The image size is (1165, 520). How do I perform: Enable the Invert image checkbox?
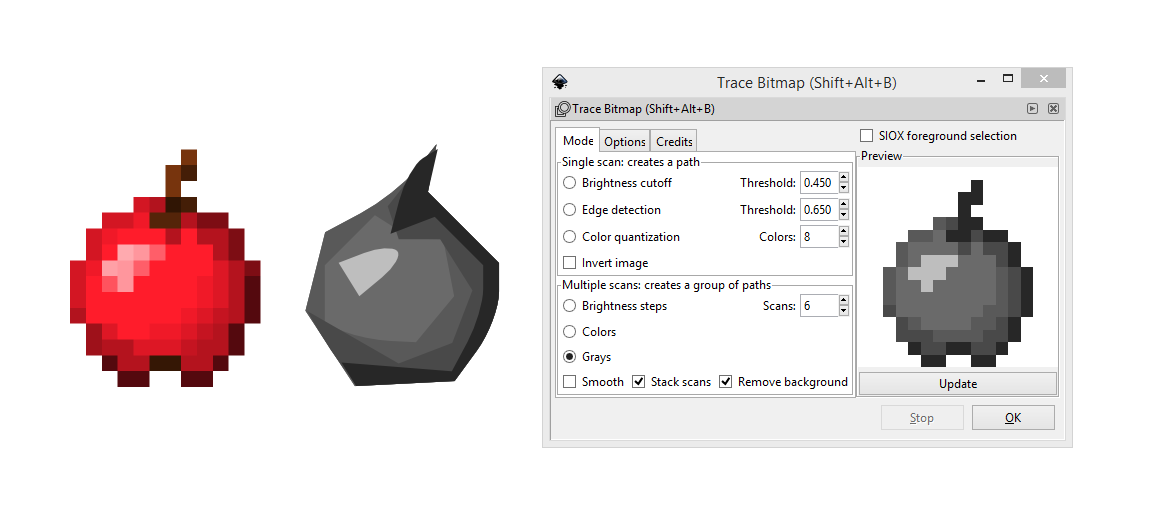(x=569, y=263)
